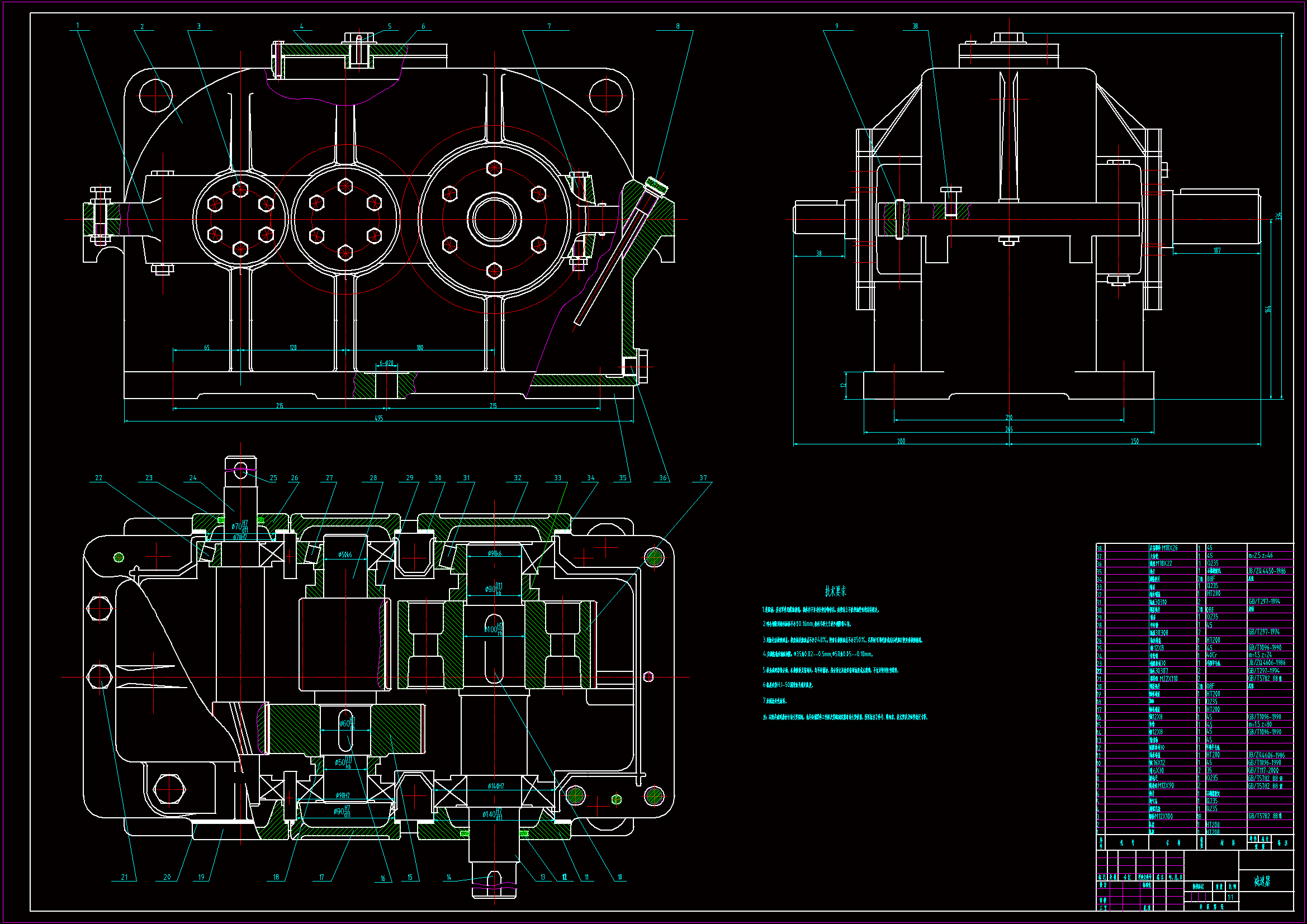Select part callout 22 at top view's left
This screenshot has width=1307, height=924.
99,478
